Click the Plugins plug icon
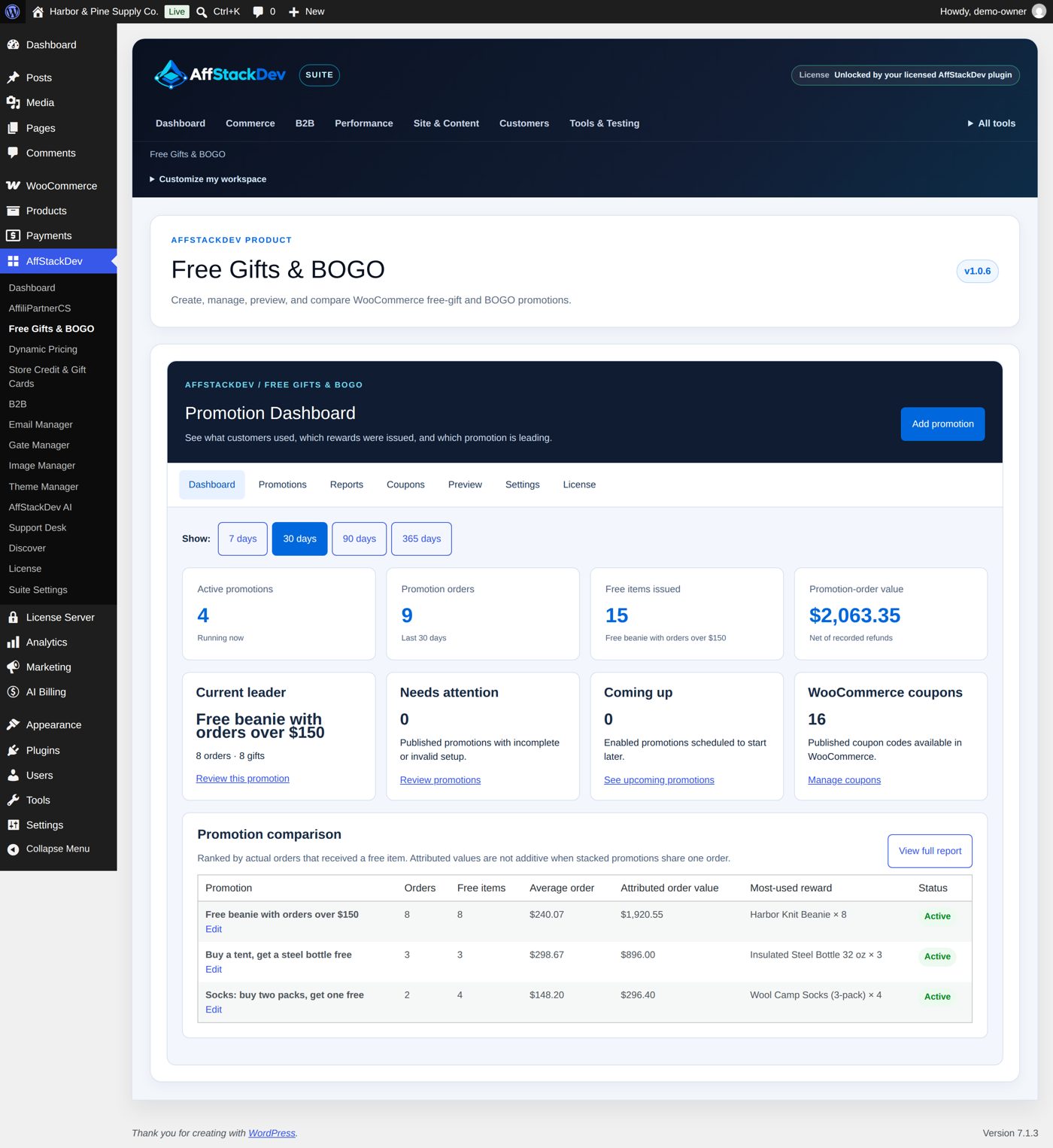1053x1148 pixels. 13,750
